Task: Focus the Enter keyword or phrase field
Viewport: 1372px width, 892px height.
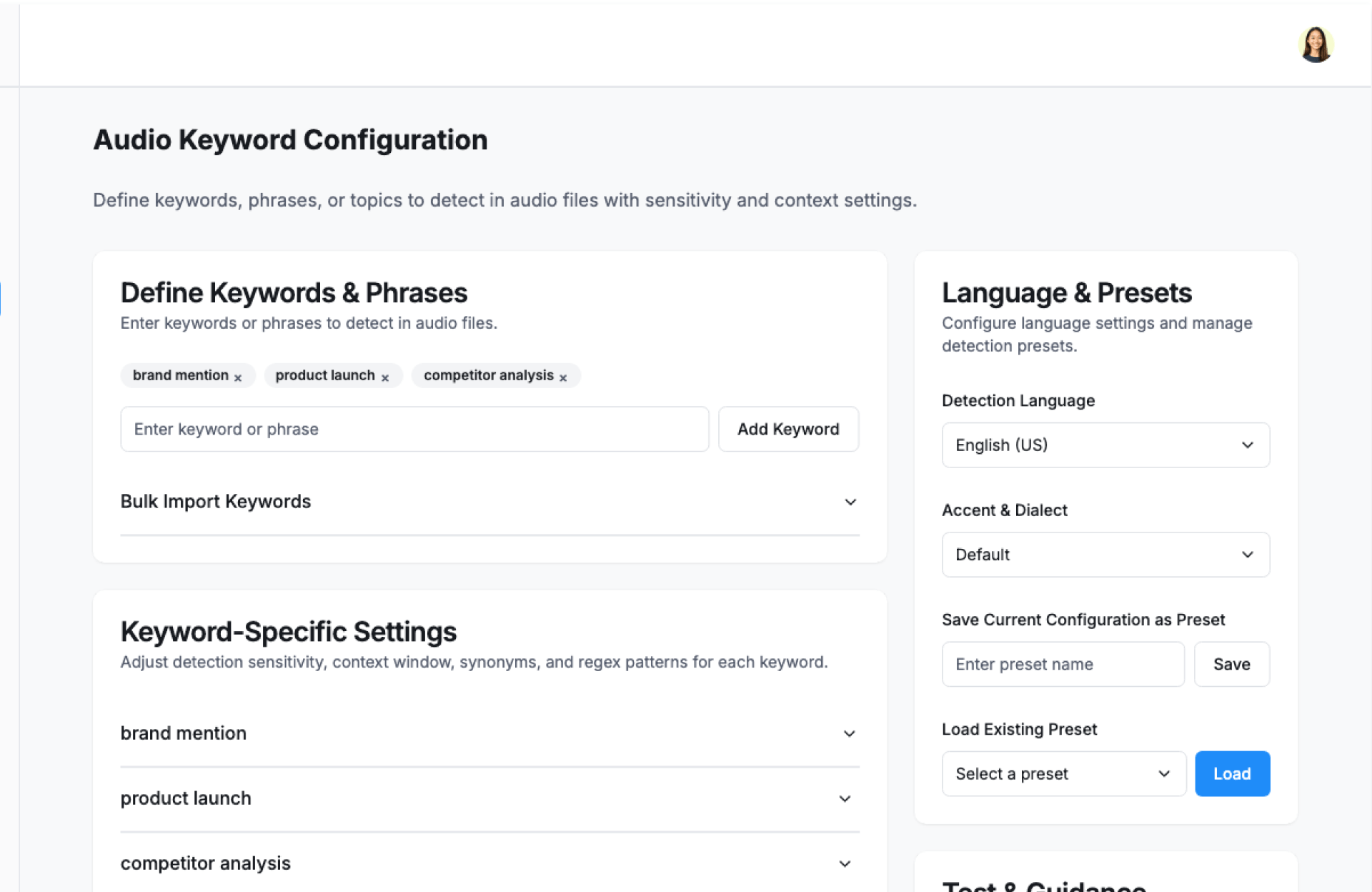Action: (414, 429)
